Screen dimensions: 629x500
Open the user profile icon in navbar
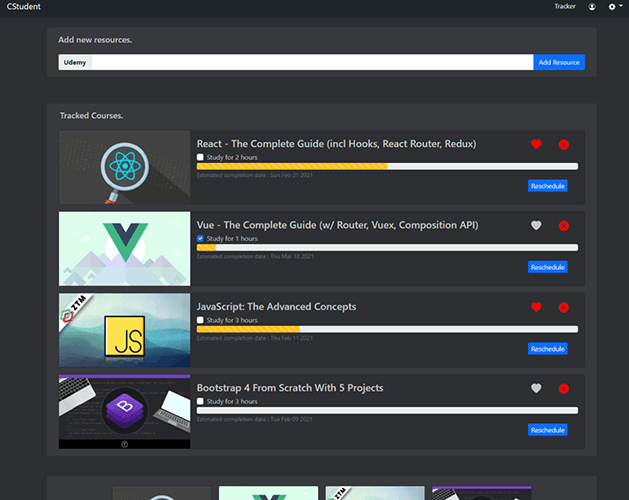tap(592, 7)
